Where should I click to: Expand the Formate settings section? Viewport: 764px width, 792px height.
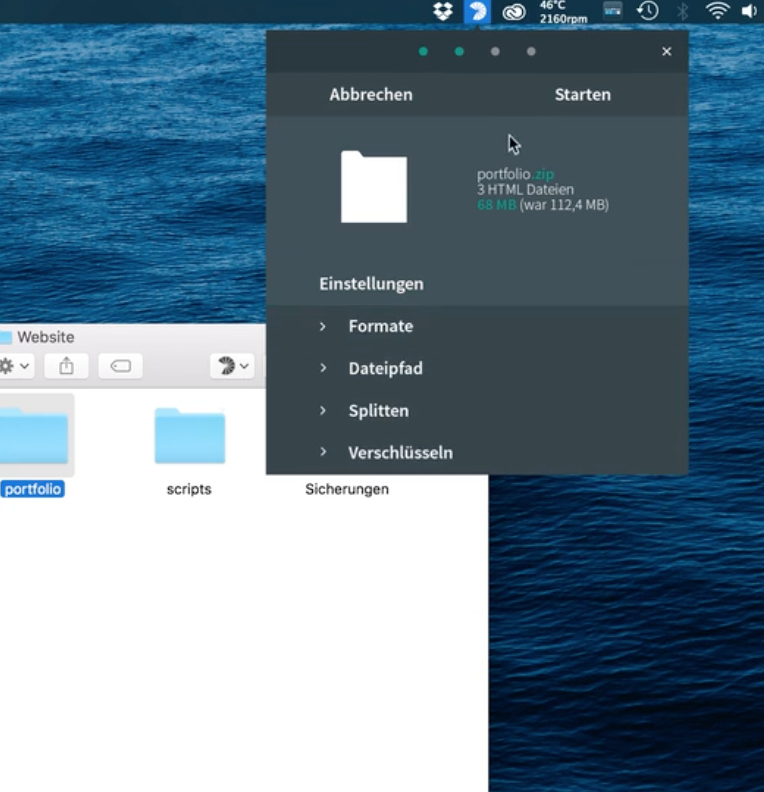[x=380, y=326]
